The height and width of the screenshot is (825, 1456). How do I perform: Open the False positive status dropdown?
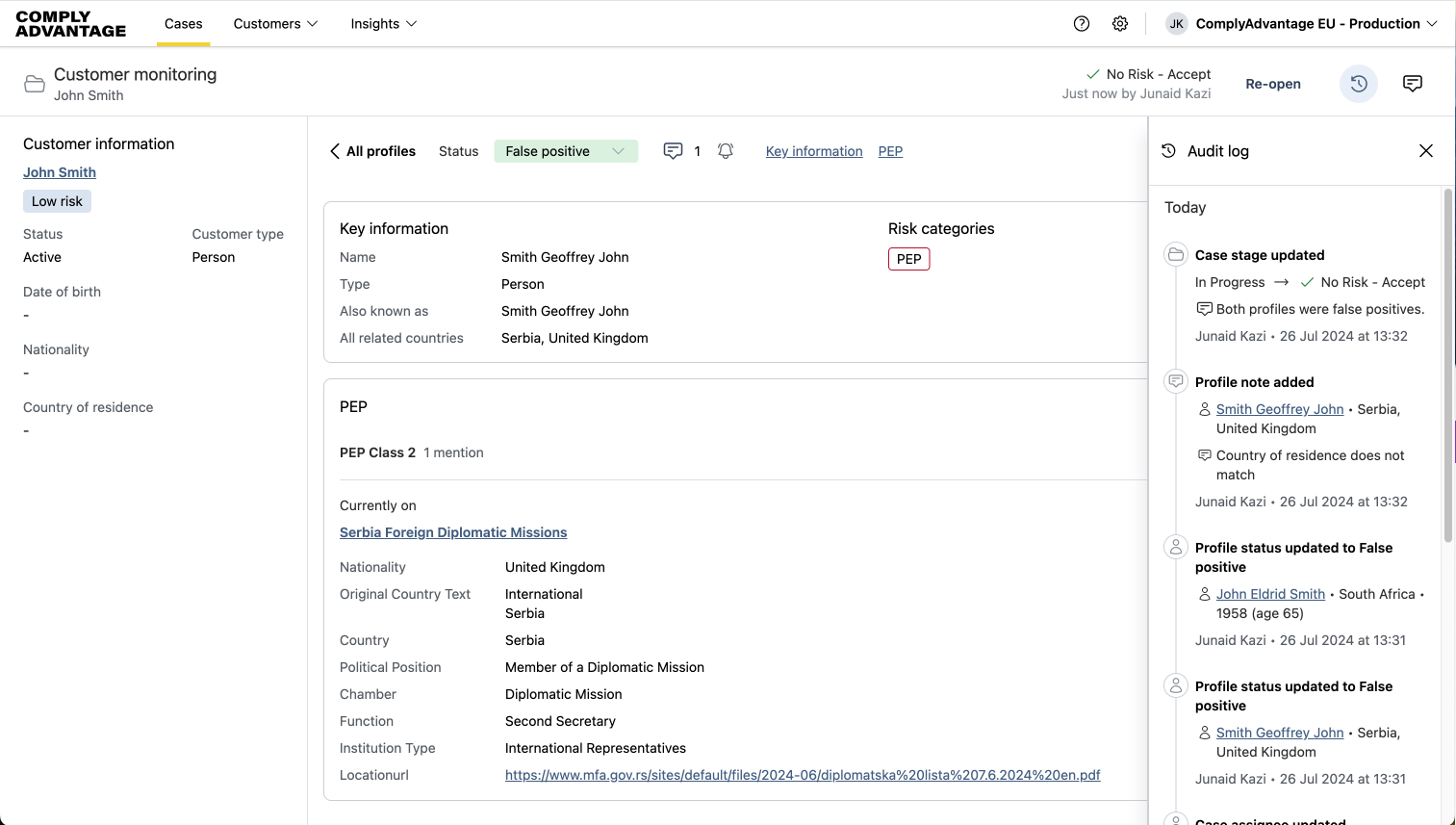tap(565, 151)
